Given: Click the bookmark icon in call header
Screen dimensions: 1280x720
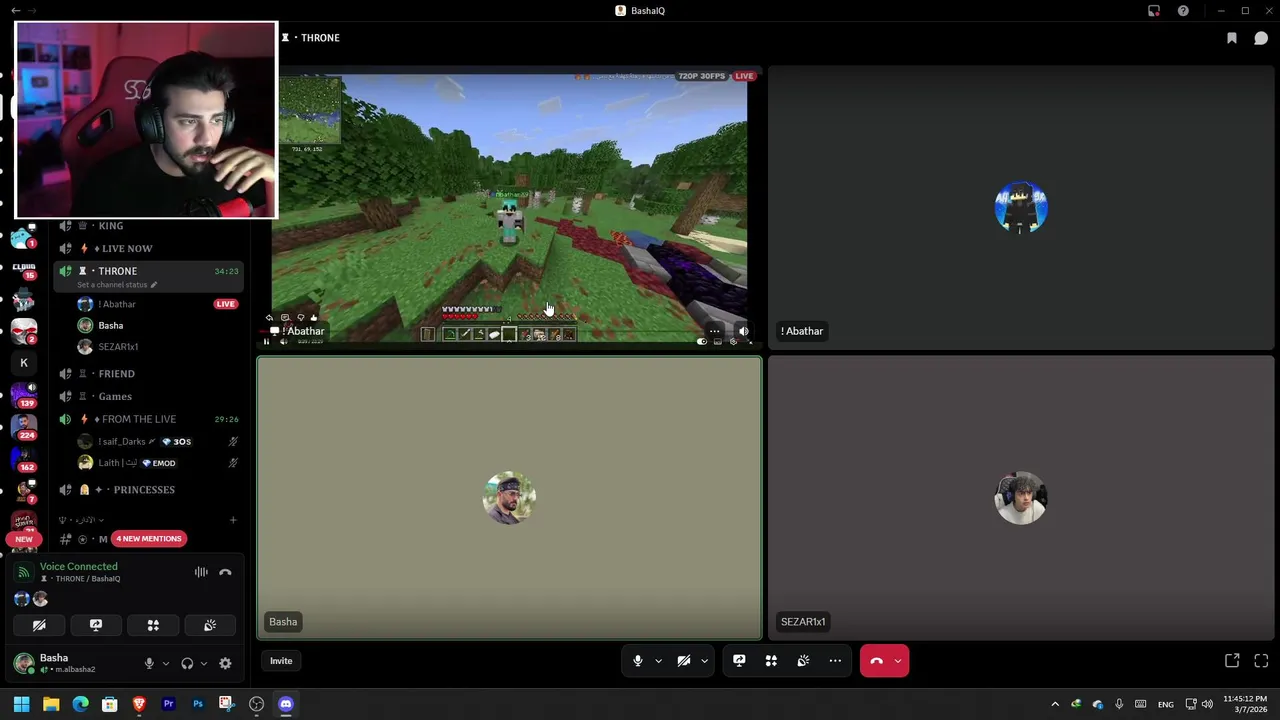Looking at the screenshot, I should click(x=1232, y=38).
